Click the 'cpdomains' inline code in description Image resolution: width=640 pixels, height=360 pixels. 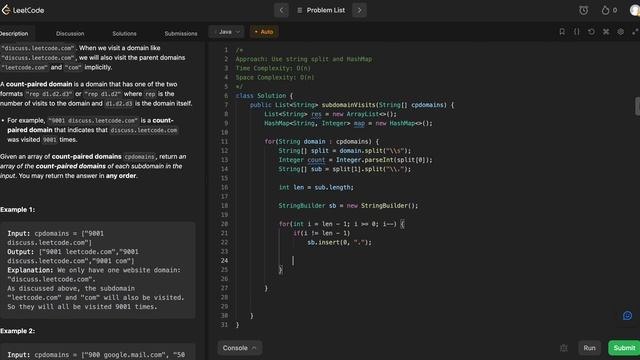click(x=140, y=157)
